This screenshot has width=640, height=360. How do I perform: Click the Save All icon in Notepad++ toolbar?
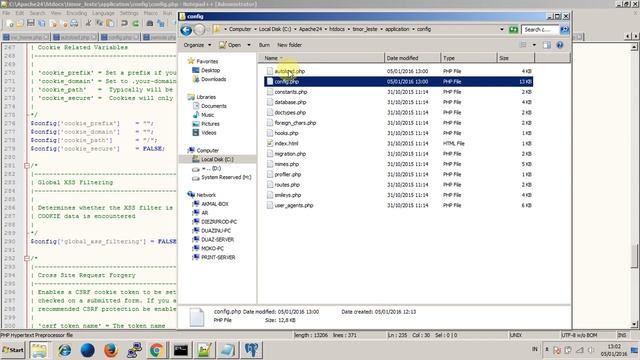coord(41,24)
